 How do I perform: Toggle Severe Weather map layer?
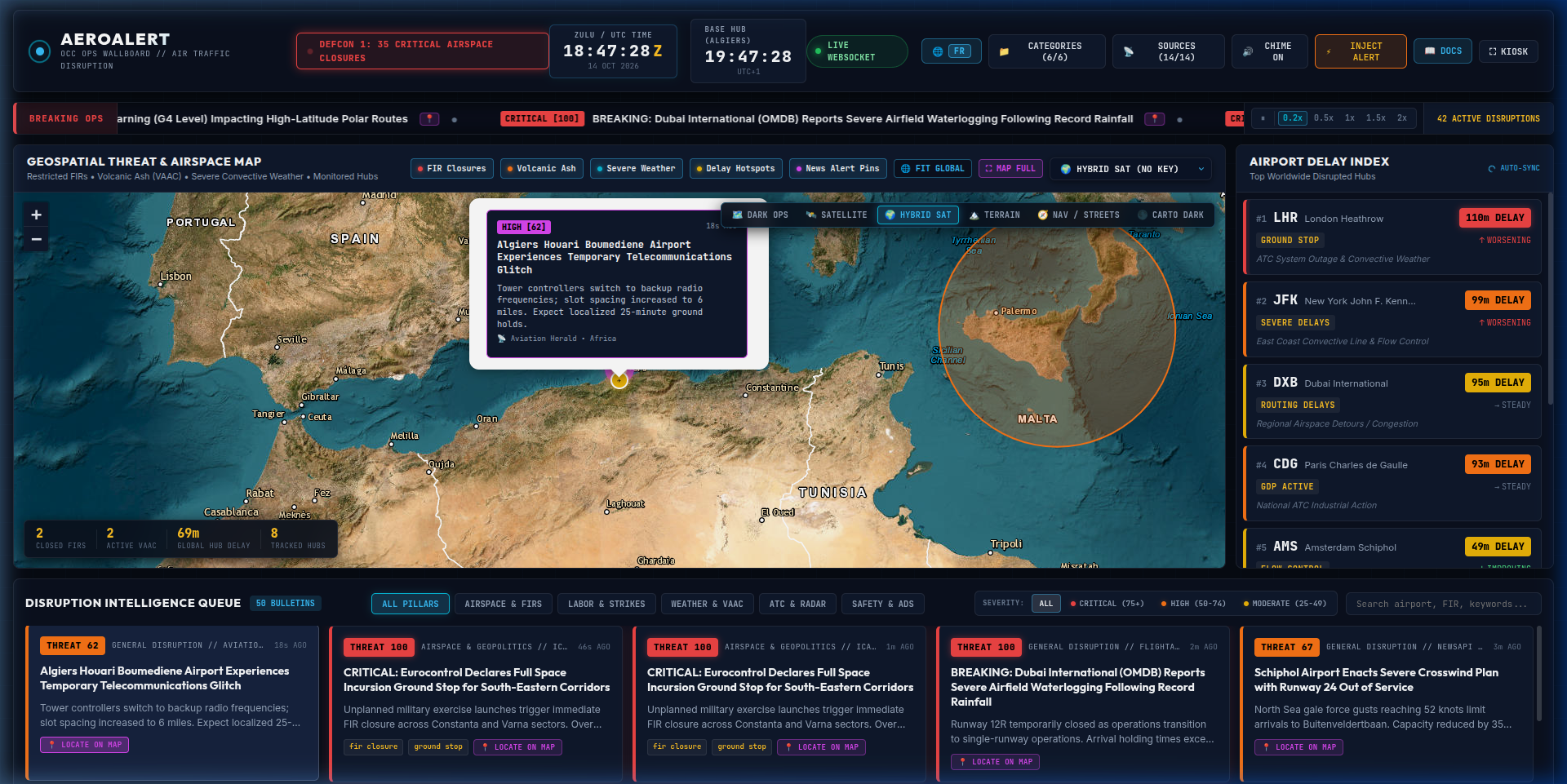(637, 169)
